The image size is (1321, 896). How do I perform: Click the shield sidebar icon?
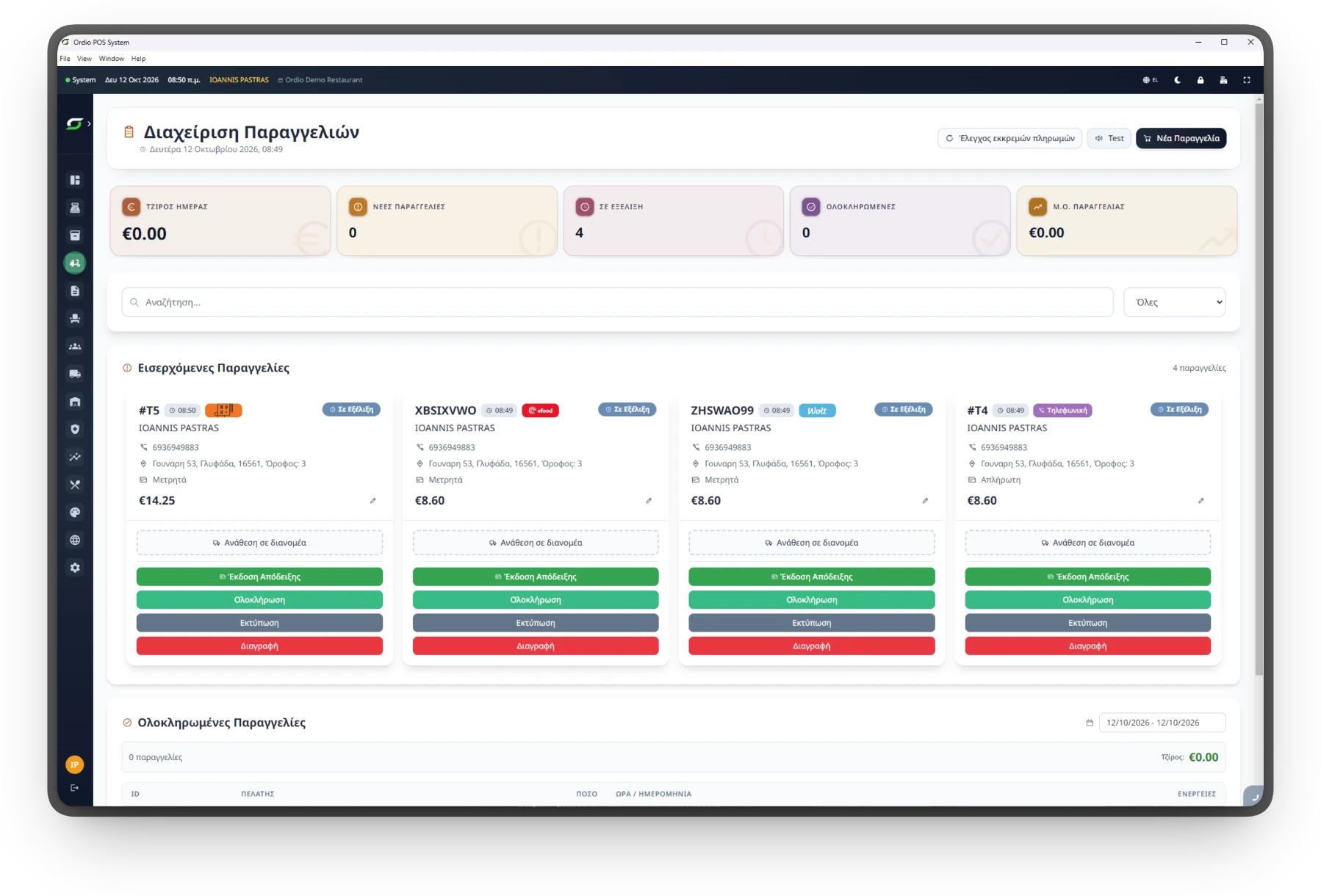coord(75,430)
